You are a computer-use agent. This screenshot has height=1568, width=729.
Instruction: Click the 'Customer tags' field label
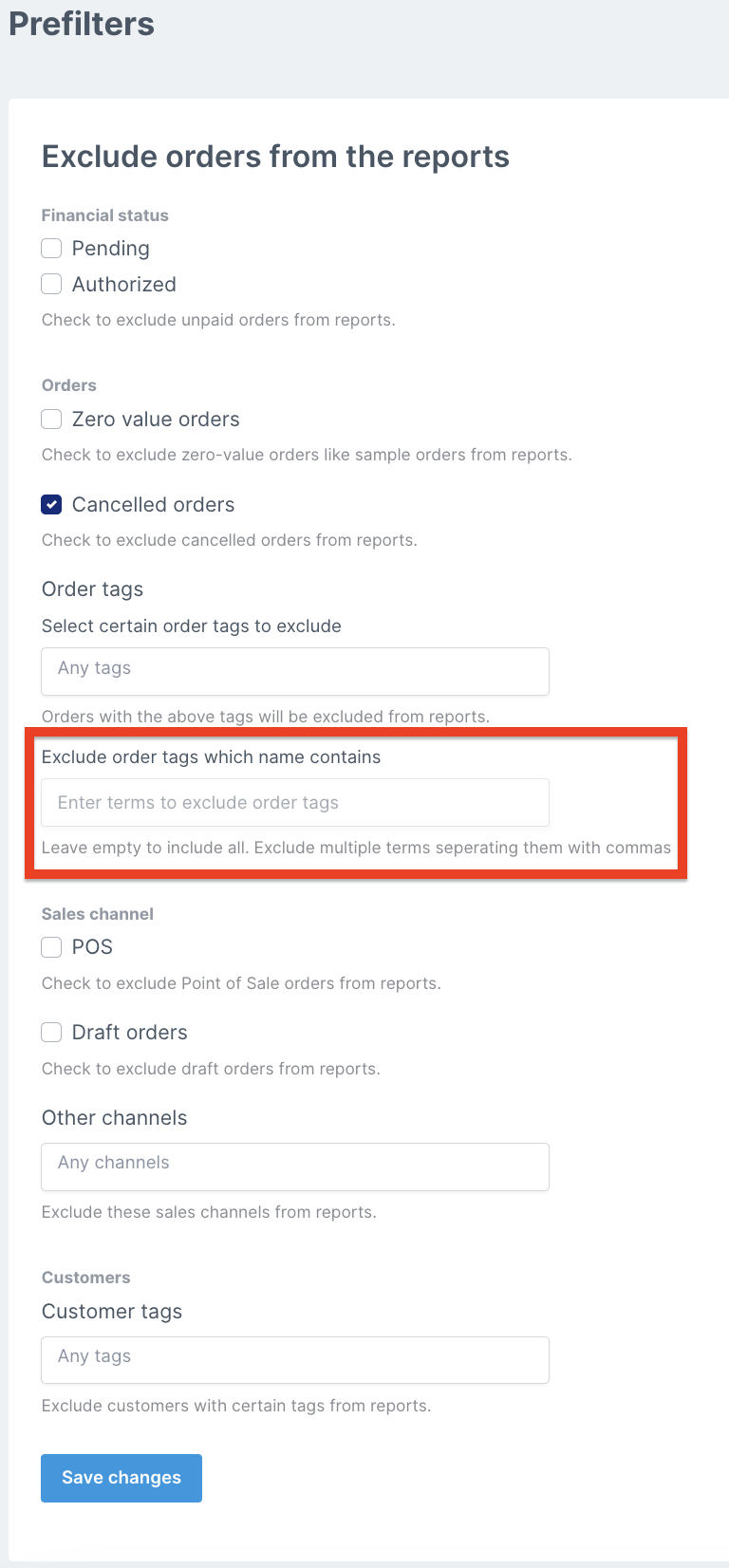(x=112, y=1312)
